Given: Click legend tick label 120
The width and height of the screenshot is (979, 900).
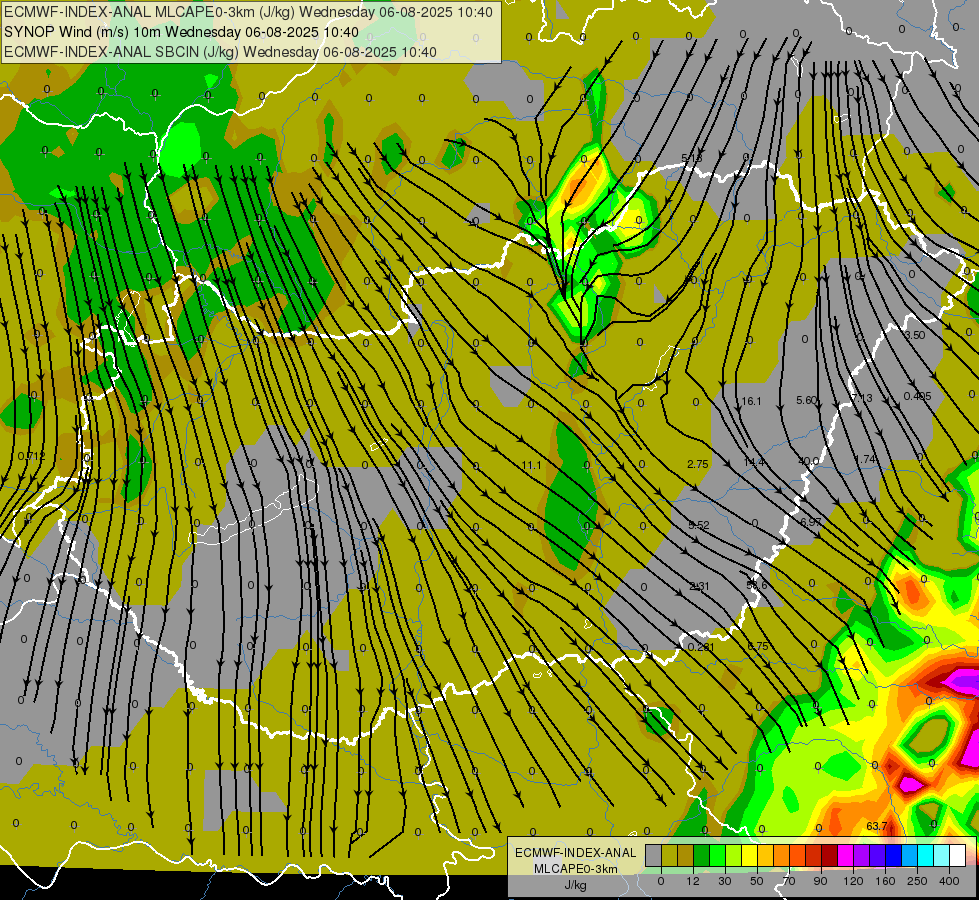Looking at the screenshot, I should coord(853,881).
